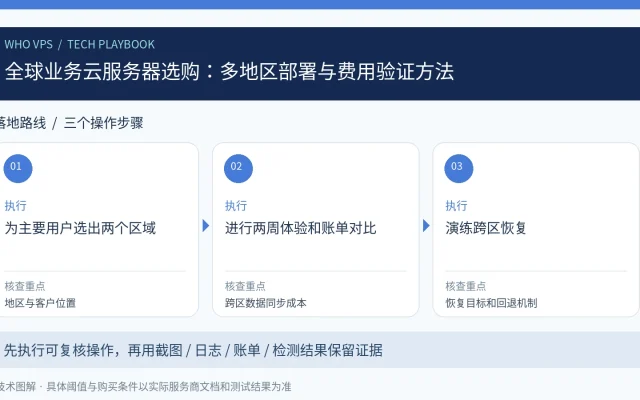Click the 03 step number badge

459,168
